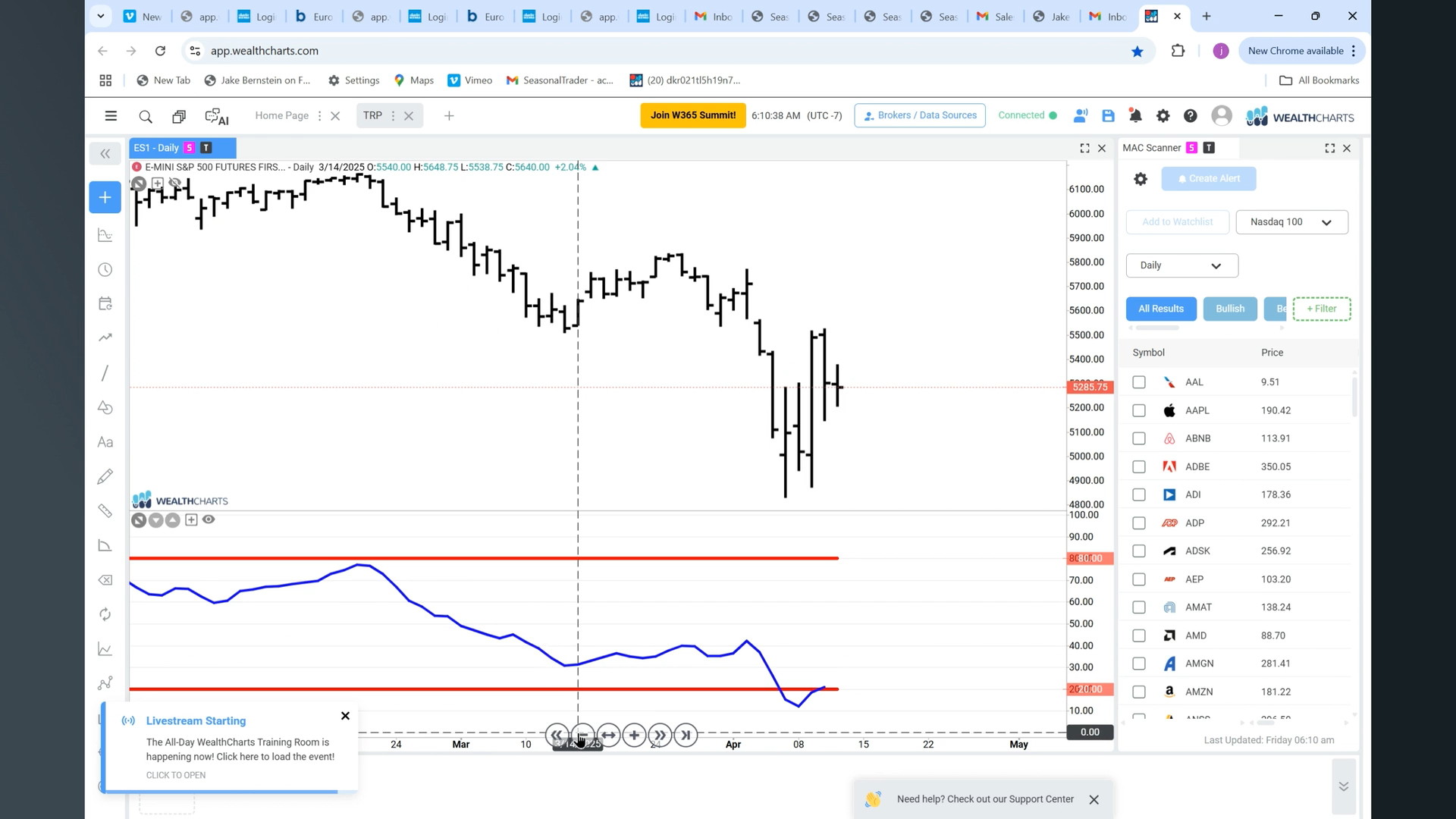Click the Livestream CLICK TO OPEN link
The width and height of the screenshot is (1456, 819).
(176, 775)
